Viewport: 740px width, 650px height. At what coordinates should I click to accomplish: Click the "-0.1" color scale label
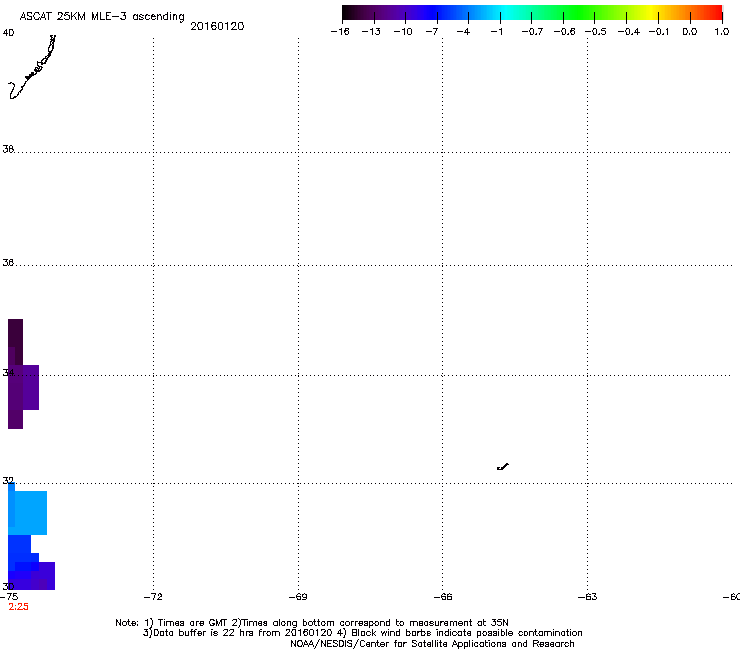coord(659,32)
